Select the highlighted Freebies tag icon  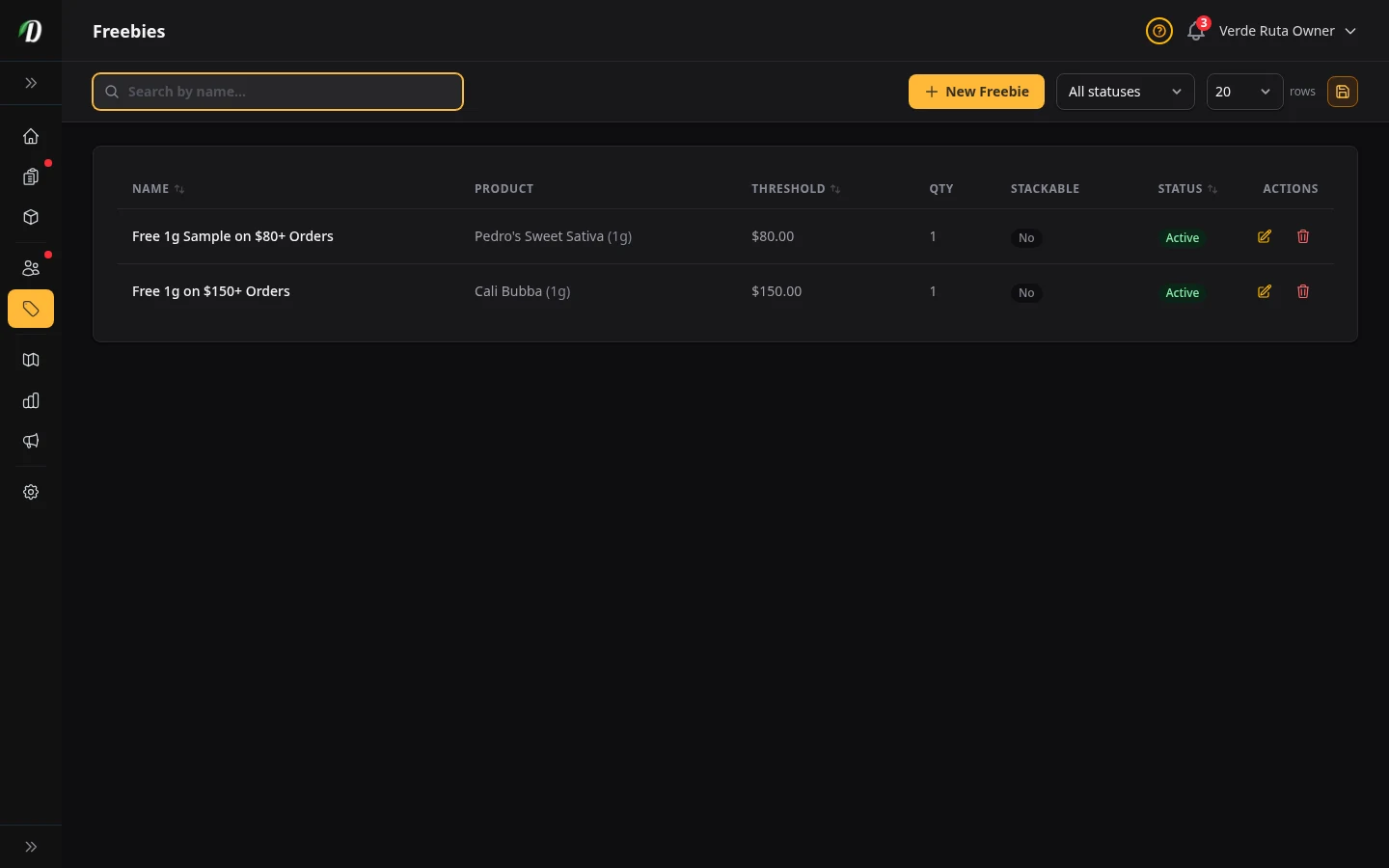click(31, 309)
